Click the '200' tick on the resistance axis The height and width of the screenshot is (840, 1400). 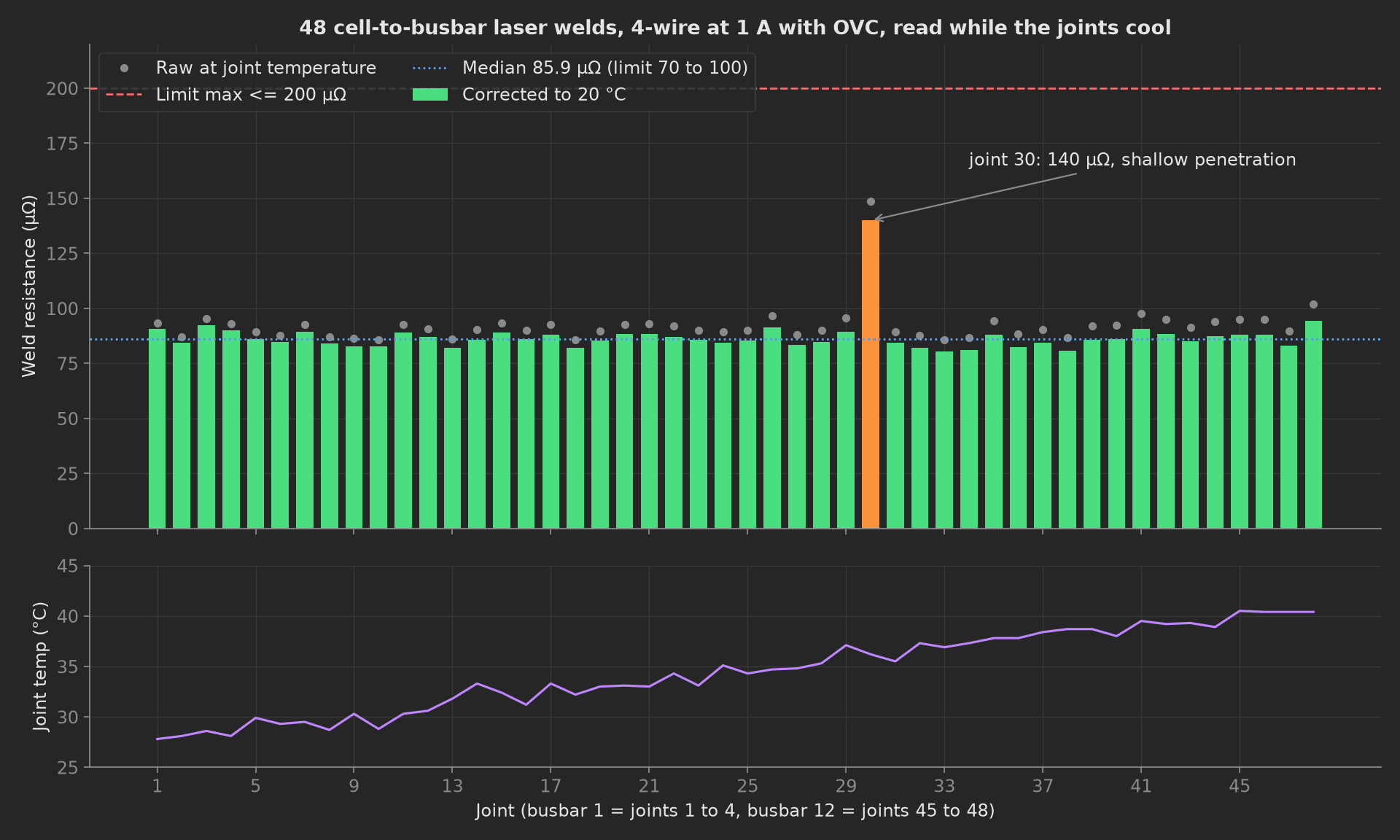pos(62,89)
